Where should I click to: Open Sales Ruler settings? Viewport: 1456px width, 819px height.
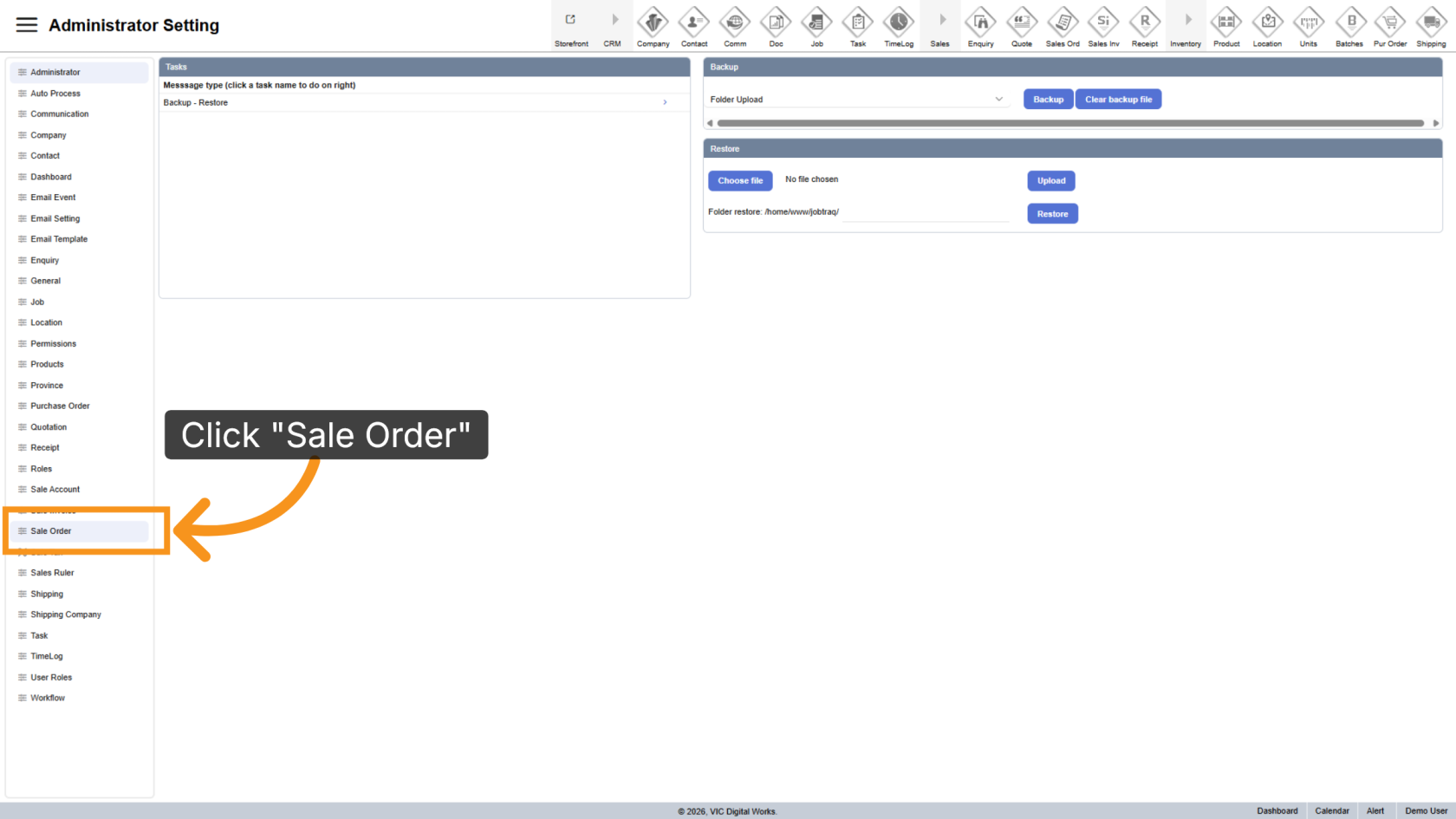click(x=79, y=573)
